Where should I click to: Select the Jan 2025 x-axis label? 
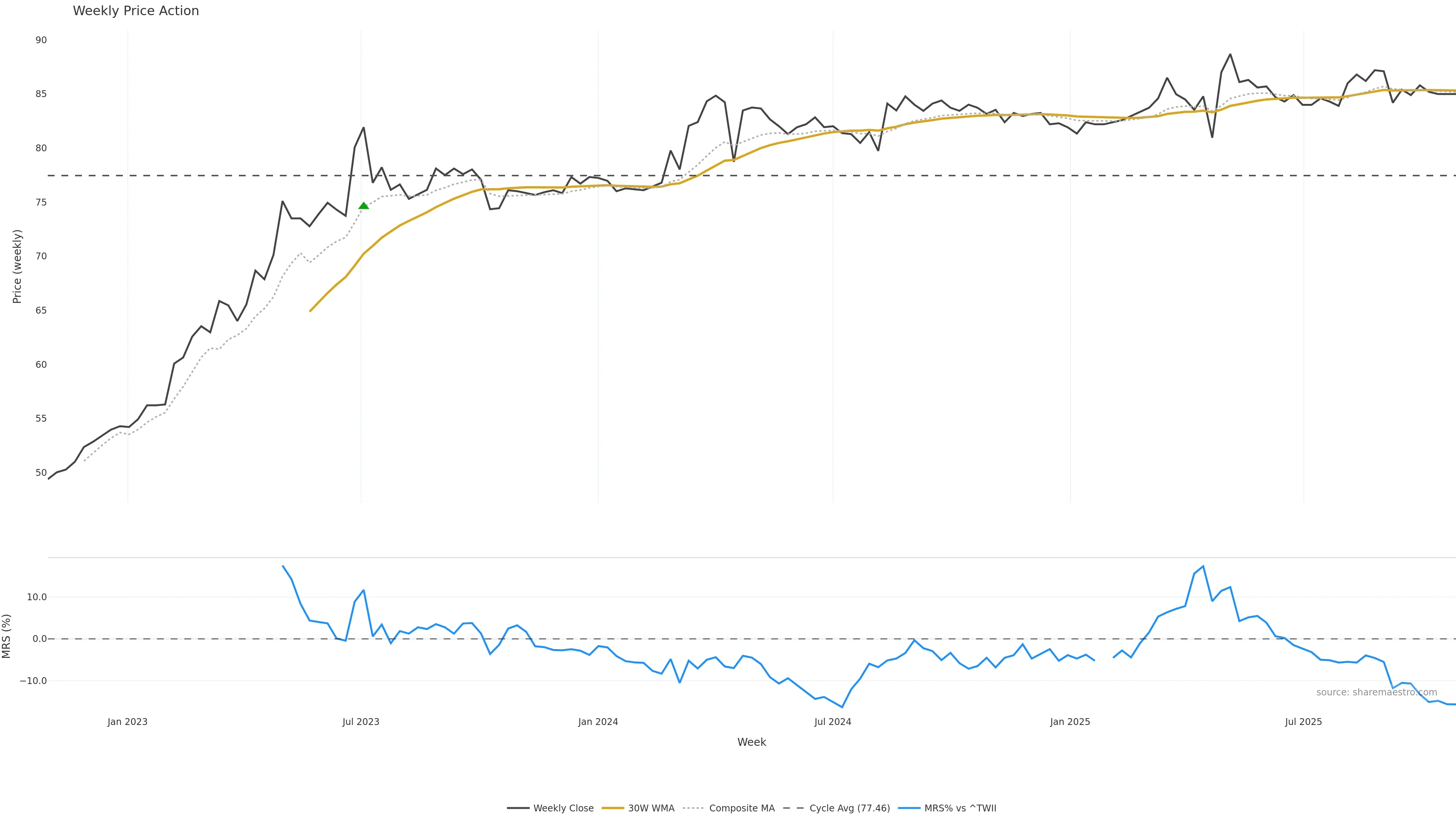click(x=1070, y=722)
